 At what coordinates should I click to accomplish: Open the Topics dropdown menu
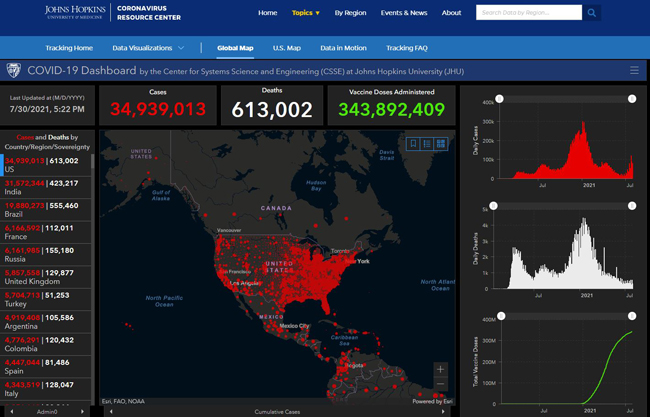[306, 13]
